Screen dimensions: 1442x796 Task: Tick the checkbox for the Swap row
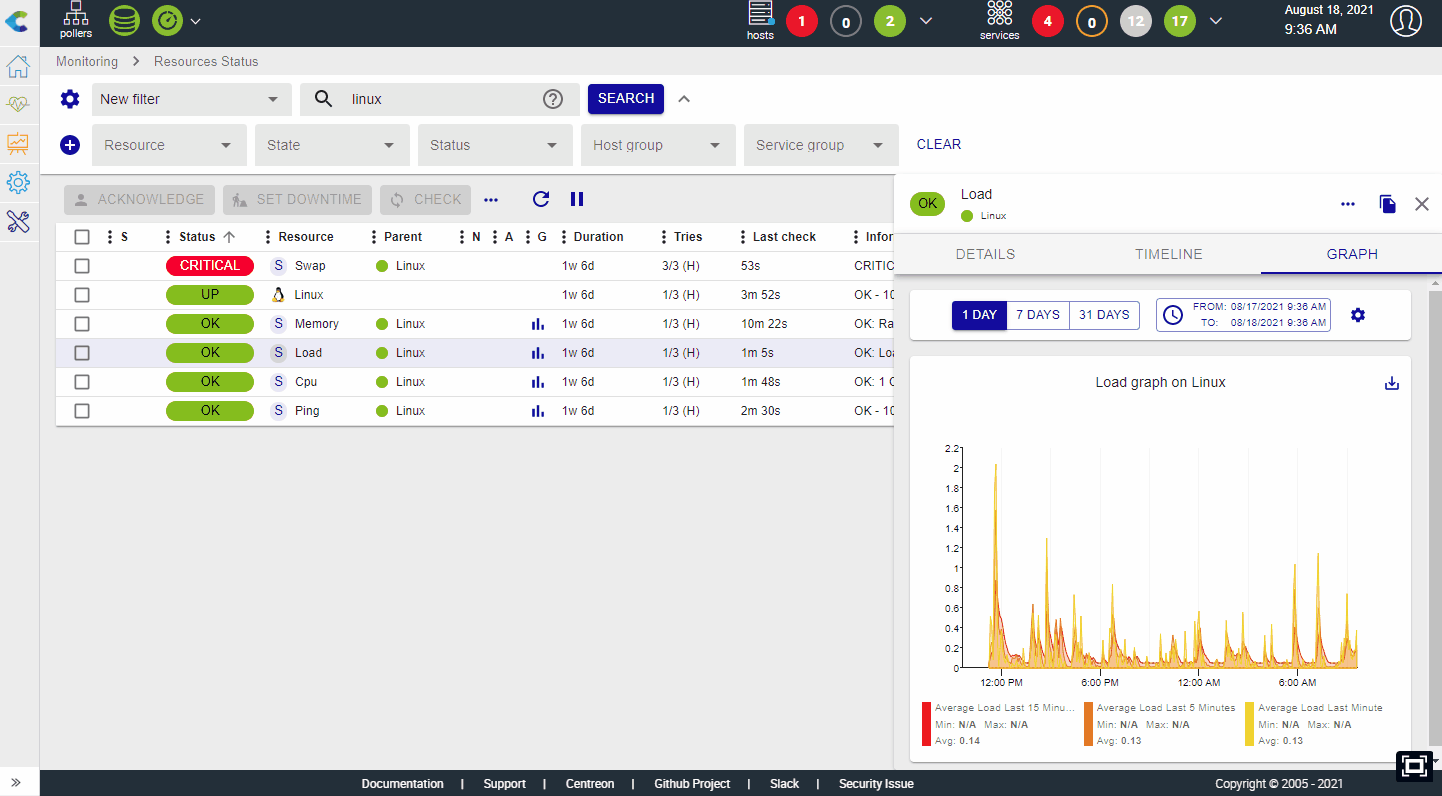(x=82, y=266)
